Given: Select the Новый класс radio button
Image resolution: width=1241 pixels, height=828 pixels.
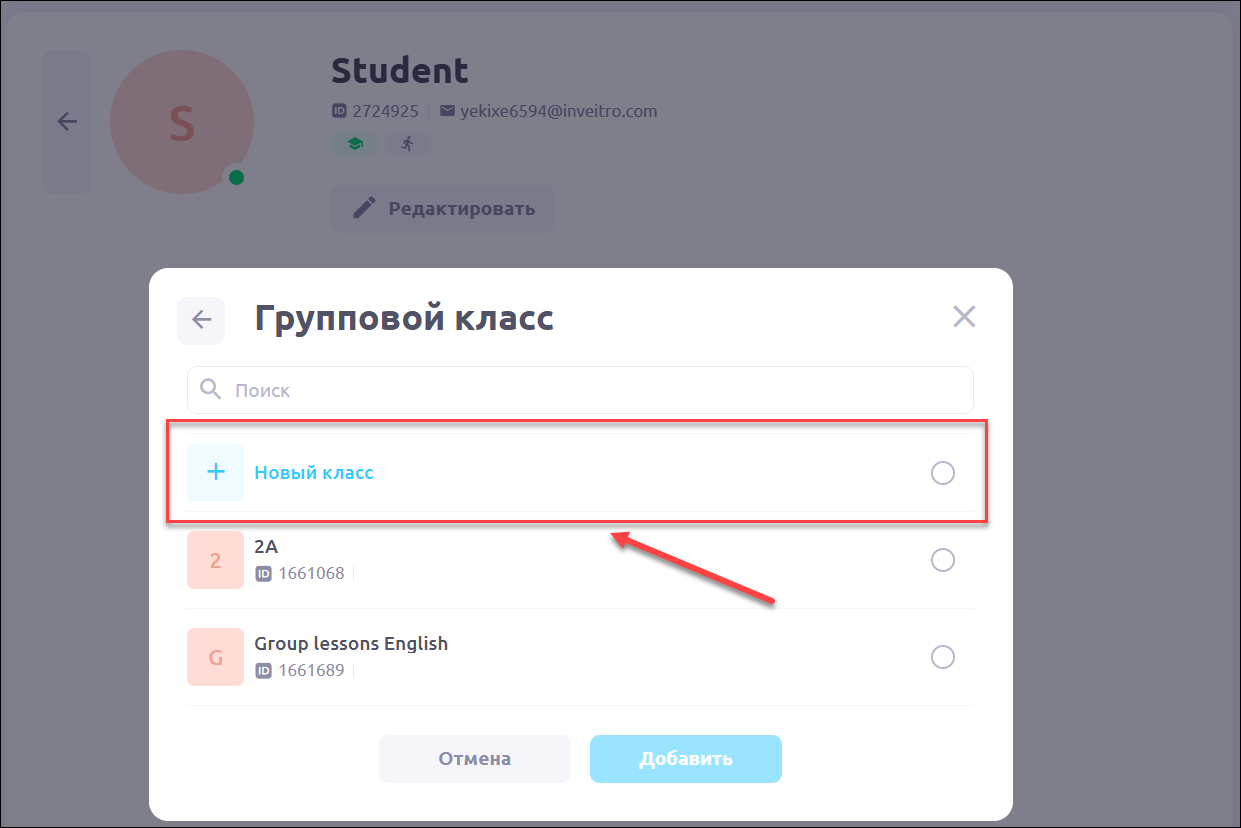Looking at the screenshot, I should [942, 473].
